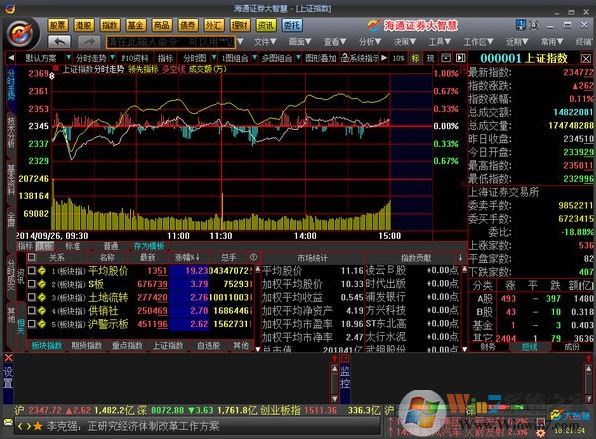Click the Haitong round logo button
This screenshot has width=596, height=439.
click(x=22, y=33)
